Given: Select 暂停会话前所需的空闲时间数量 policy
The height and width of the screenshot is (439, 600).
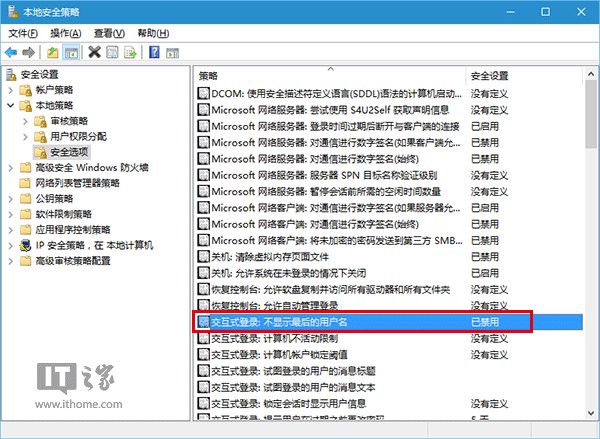Looking at the screenshot, I should tap(390, 191).
